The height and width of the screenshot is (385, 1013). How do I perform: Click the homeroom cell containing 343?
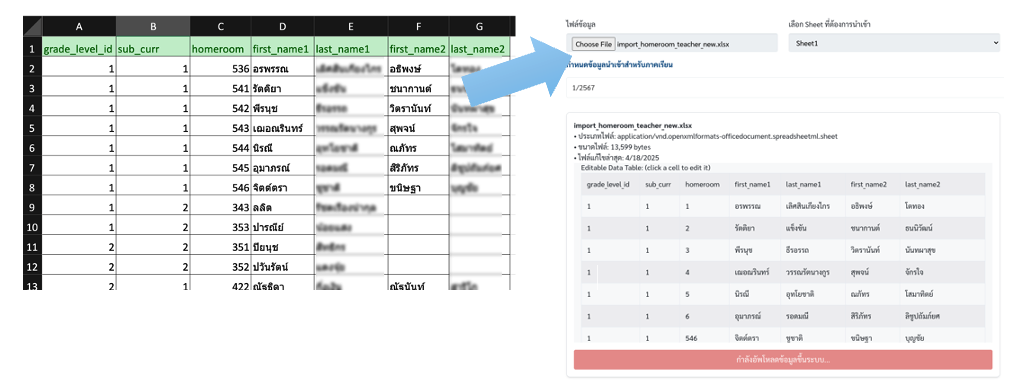coord(220,208)
